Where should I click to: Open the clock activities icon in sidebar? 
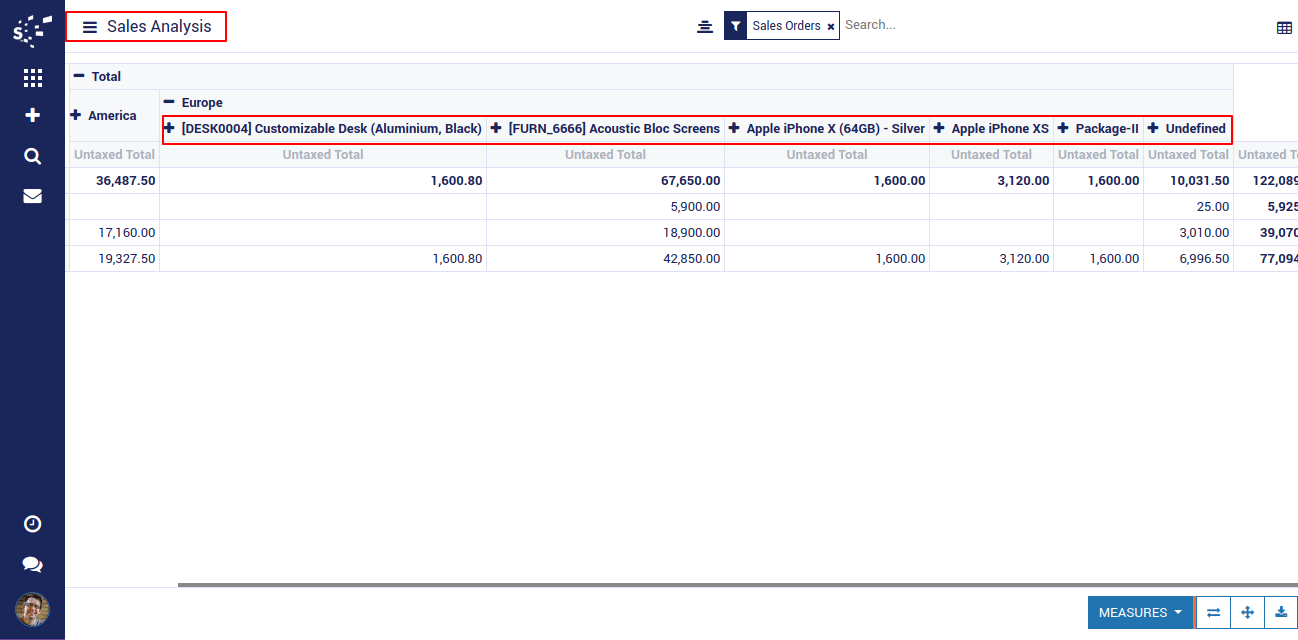[x=32, y=524]
